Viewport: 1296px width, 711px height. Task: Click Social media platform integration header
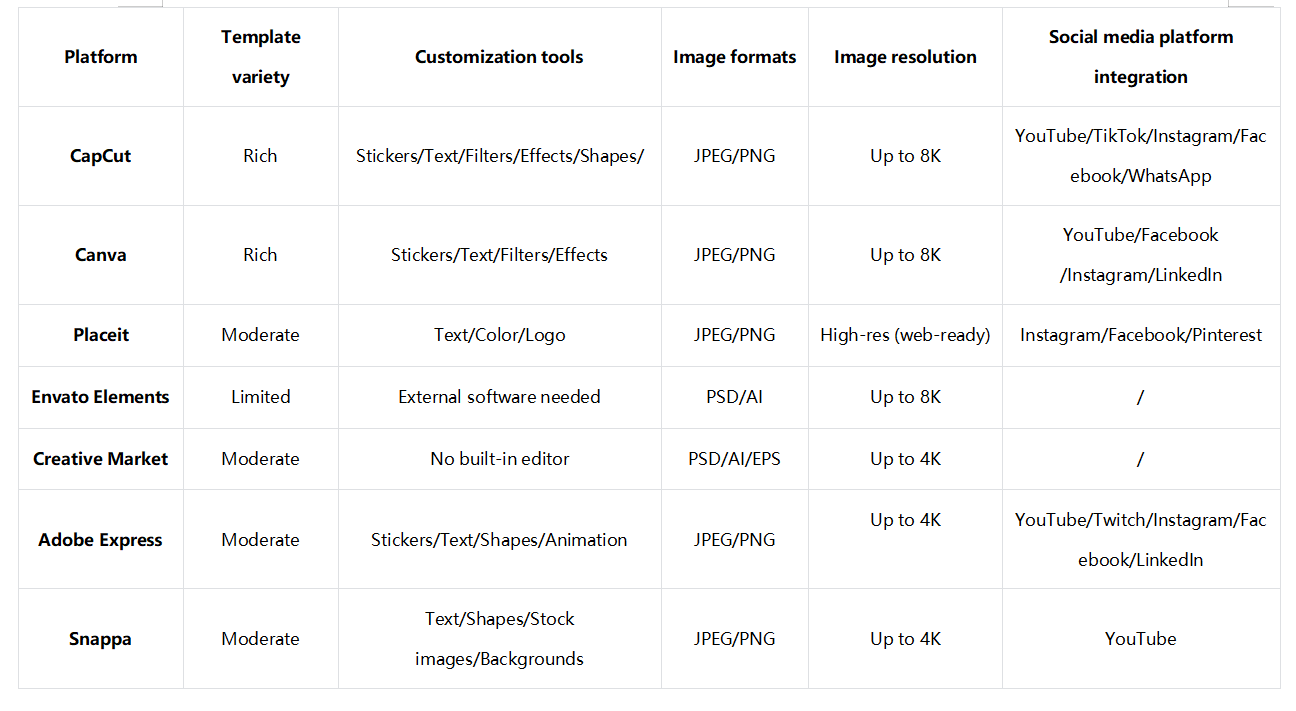1140,57
